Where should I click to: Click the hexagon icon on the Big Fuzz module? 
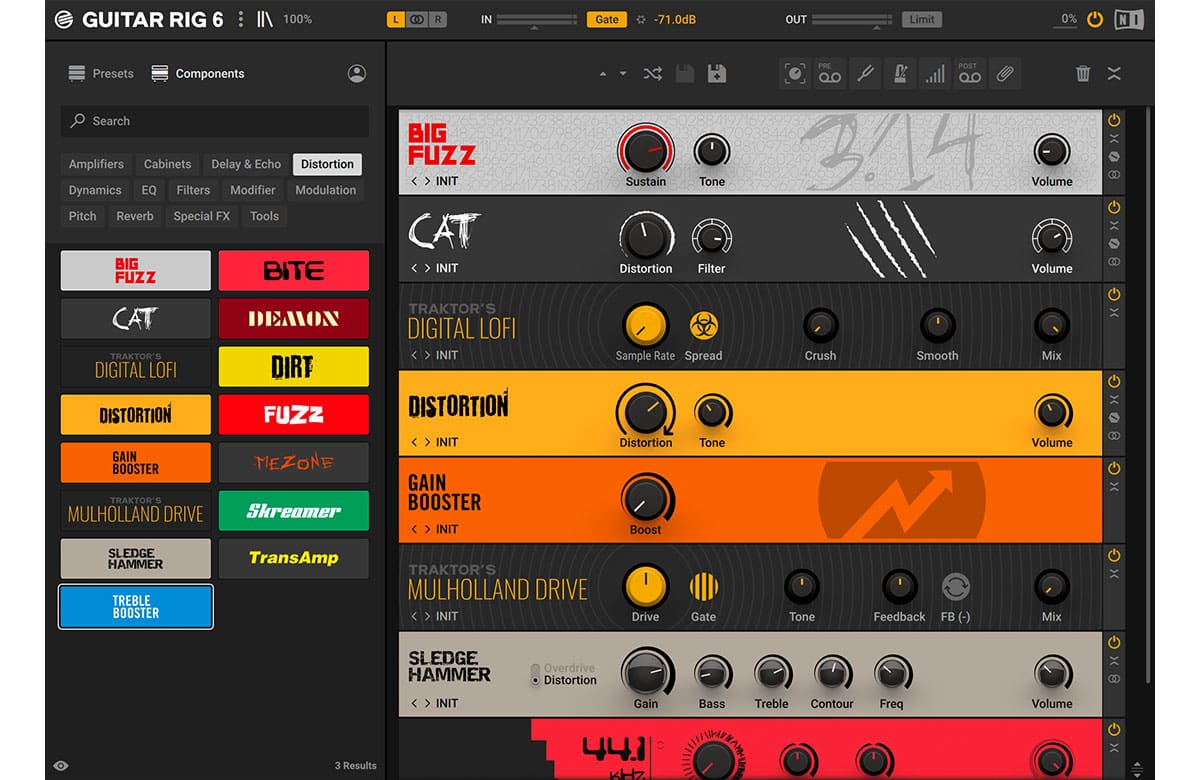(1114, 157)
